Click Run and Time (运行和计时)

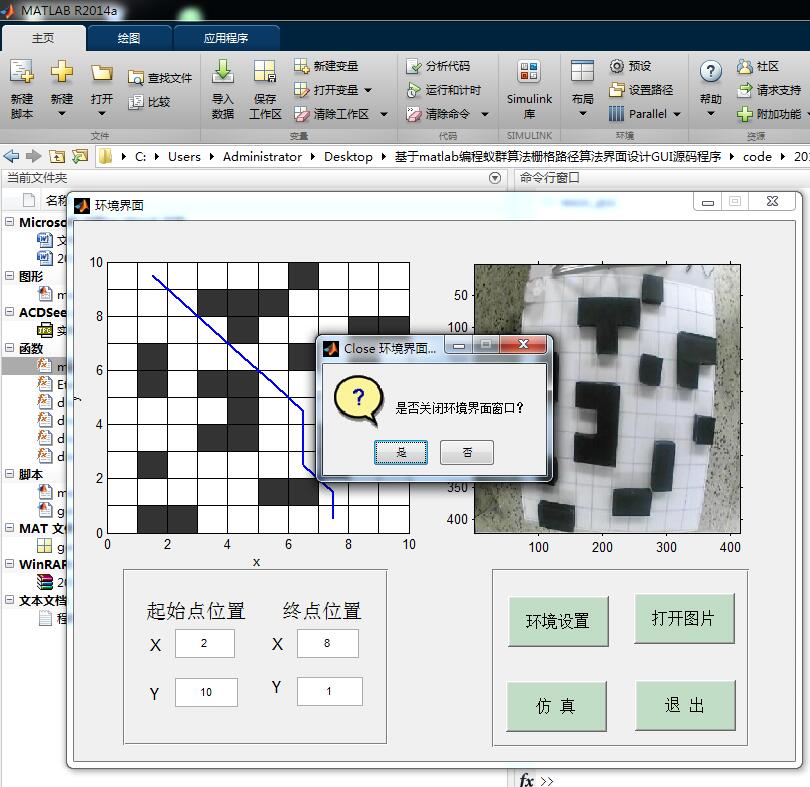click(x=444, y=90)
